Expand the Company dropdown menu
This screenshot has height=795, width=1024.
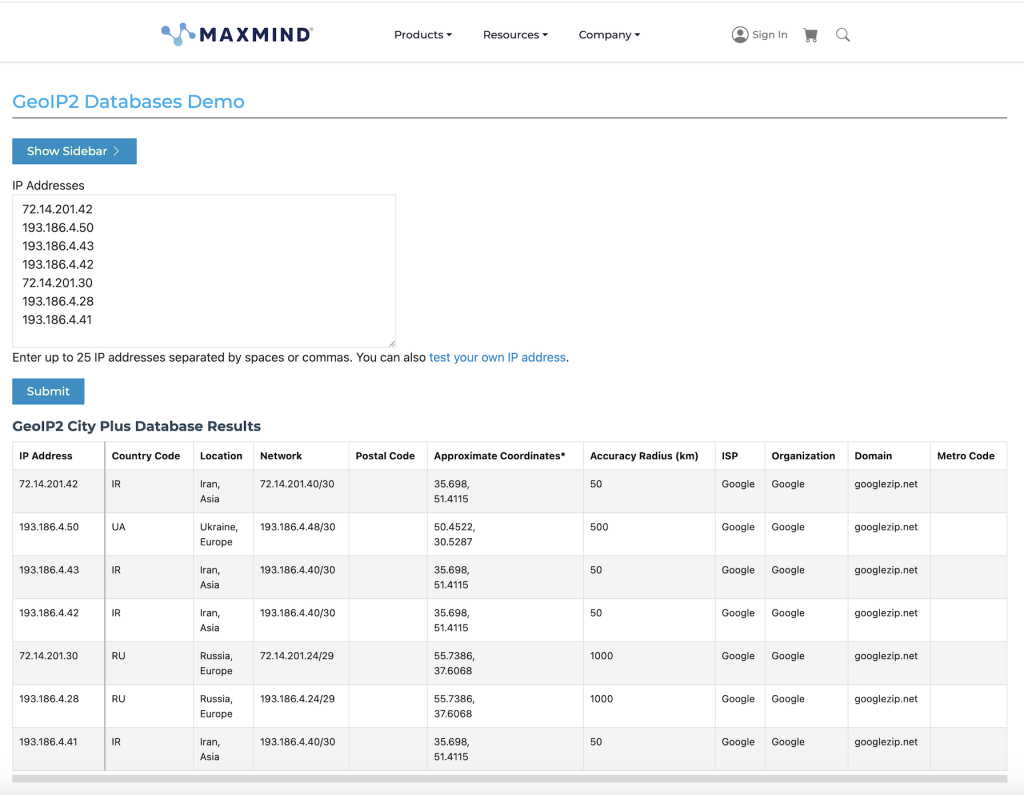(608, 35)
